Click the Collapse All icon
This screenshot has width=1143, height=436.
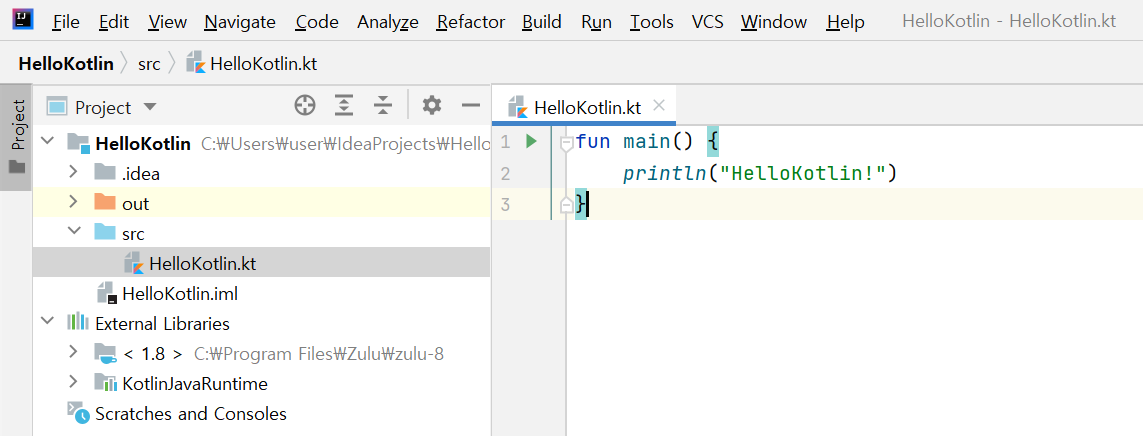click(x=383, y=106)
